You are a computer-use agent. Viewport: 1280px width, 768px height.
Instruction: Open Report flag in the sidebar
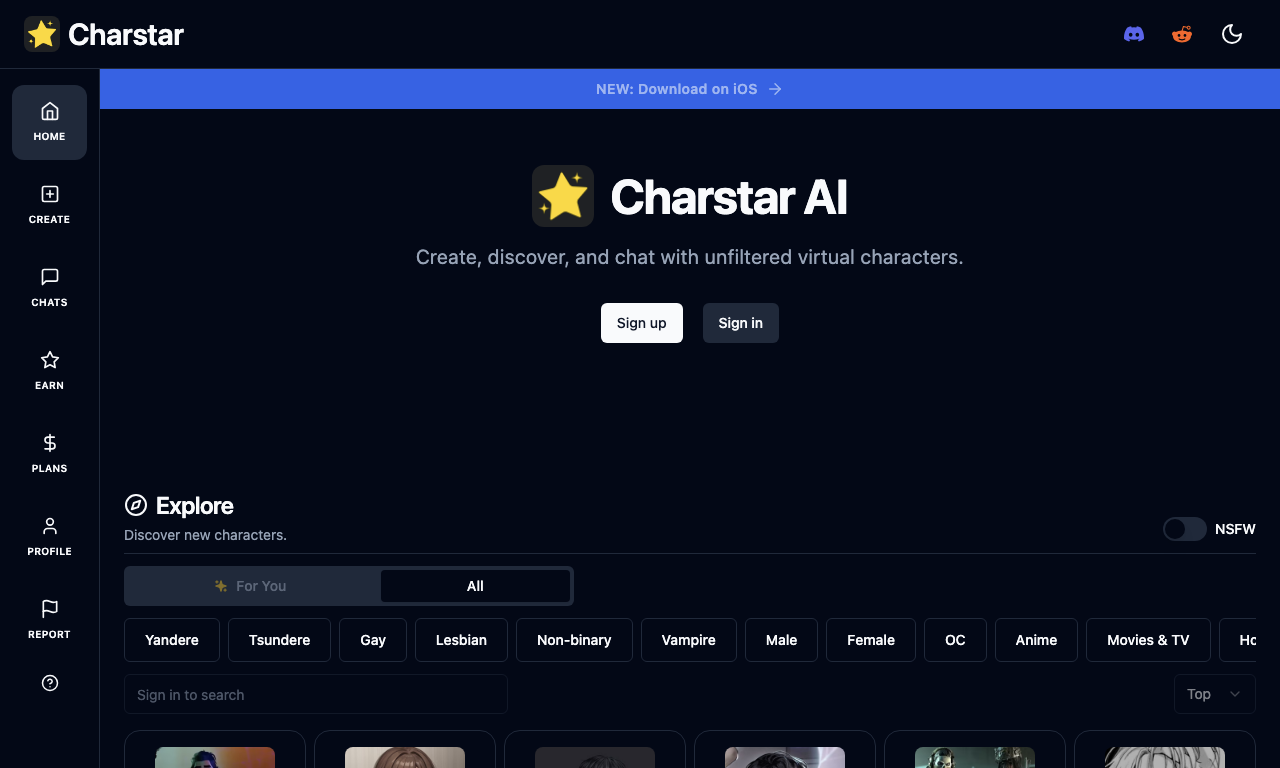tap(49, 620)
